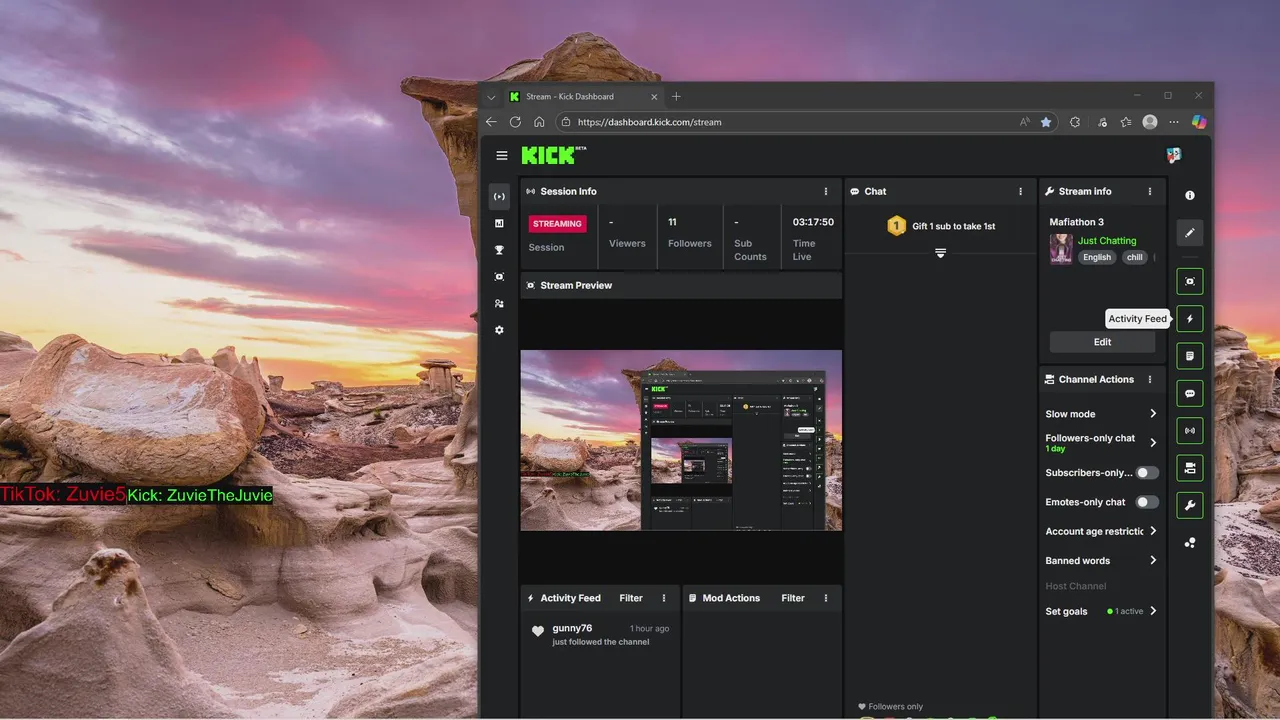The width and height of the screenshot is (1280, 720).
Task: Click the stream preview video
Action: (681, 440)
